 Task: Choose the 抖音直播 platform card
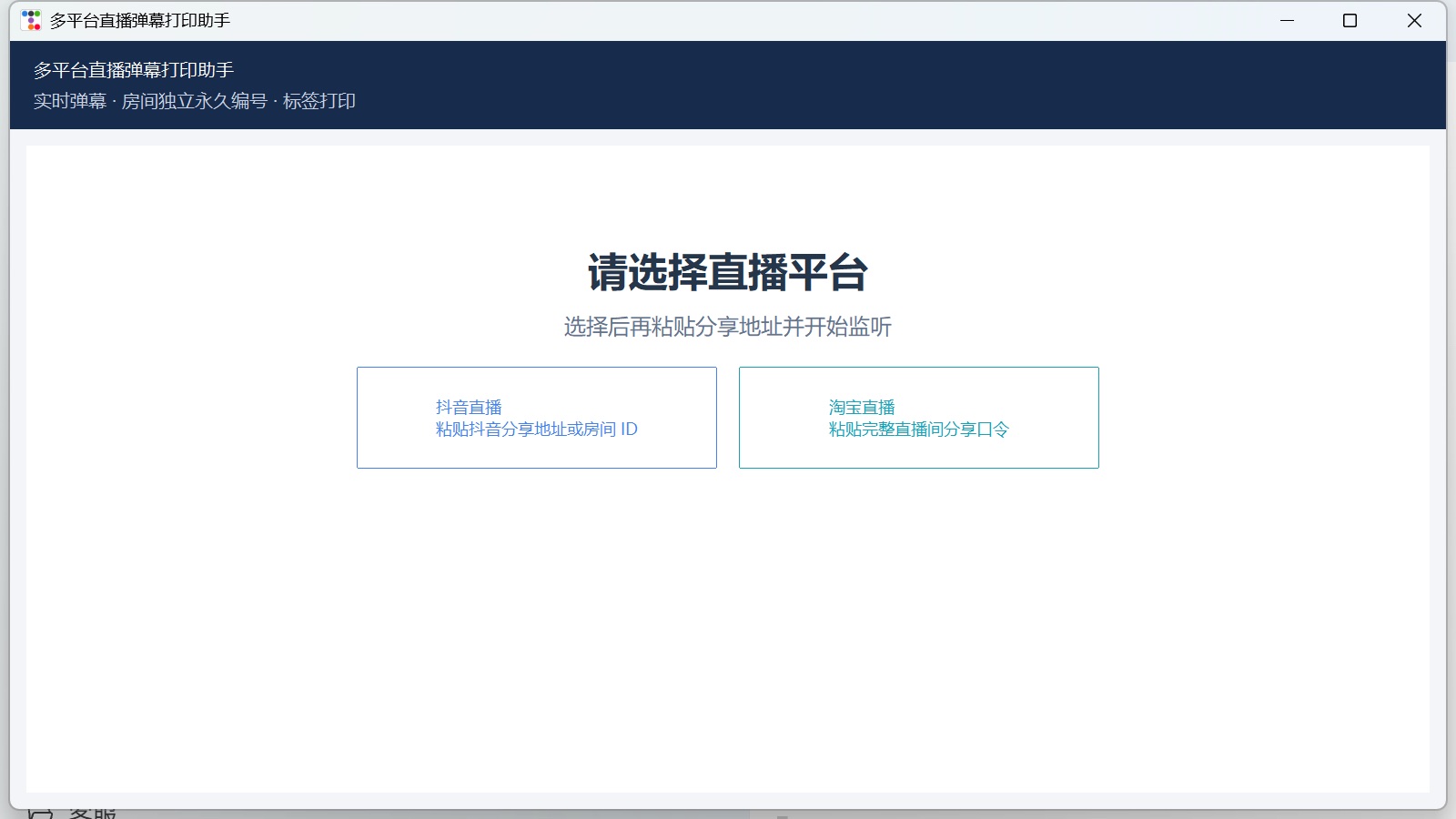[537, 418]
